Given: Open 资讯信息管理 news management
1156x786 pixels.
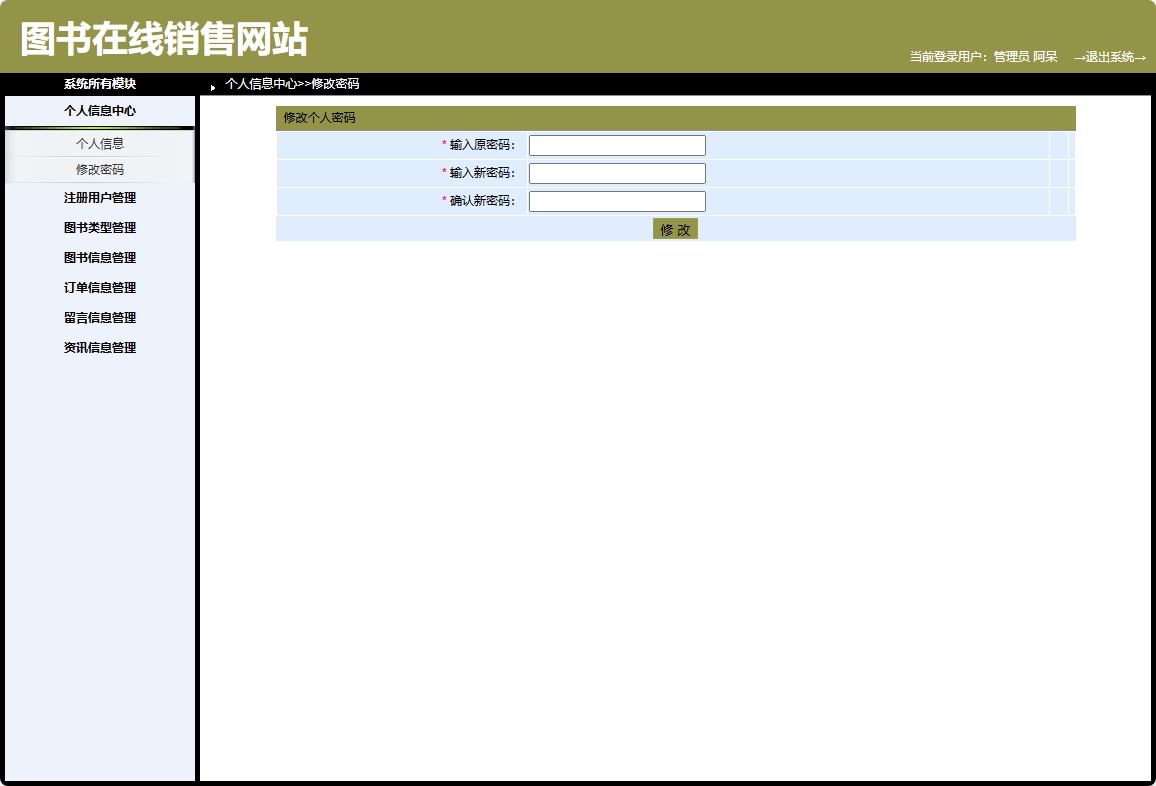Looking at the screenshot, I should point(98,347).
